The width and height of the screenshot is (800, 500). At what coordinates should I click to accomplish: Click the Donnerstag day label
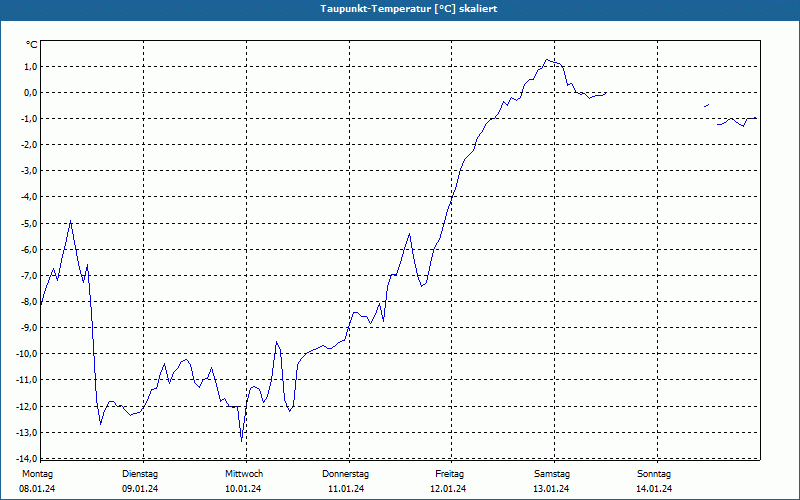pos(345,474)
